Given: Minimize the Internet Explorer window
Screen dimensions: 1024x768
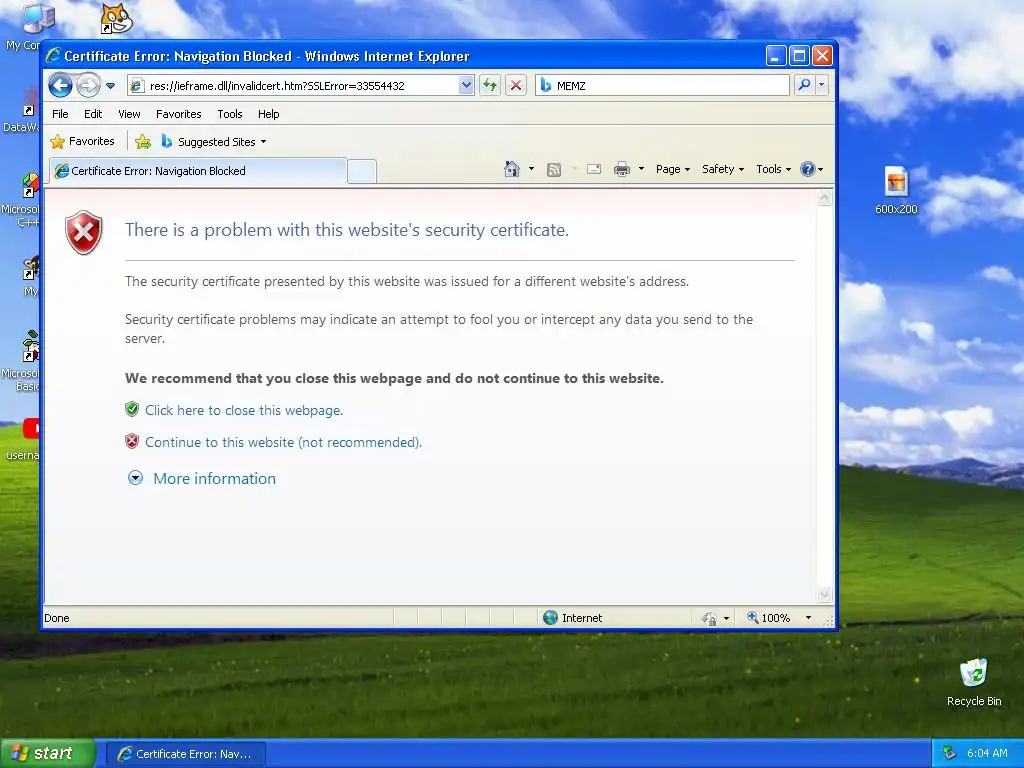Looking at the screenshot, I should [x=775, y=56].
